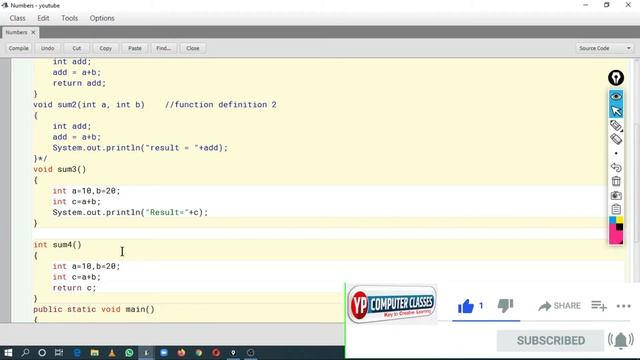Open VLC media player from taskbar

[x=112, y=353]
